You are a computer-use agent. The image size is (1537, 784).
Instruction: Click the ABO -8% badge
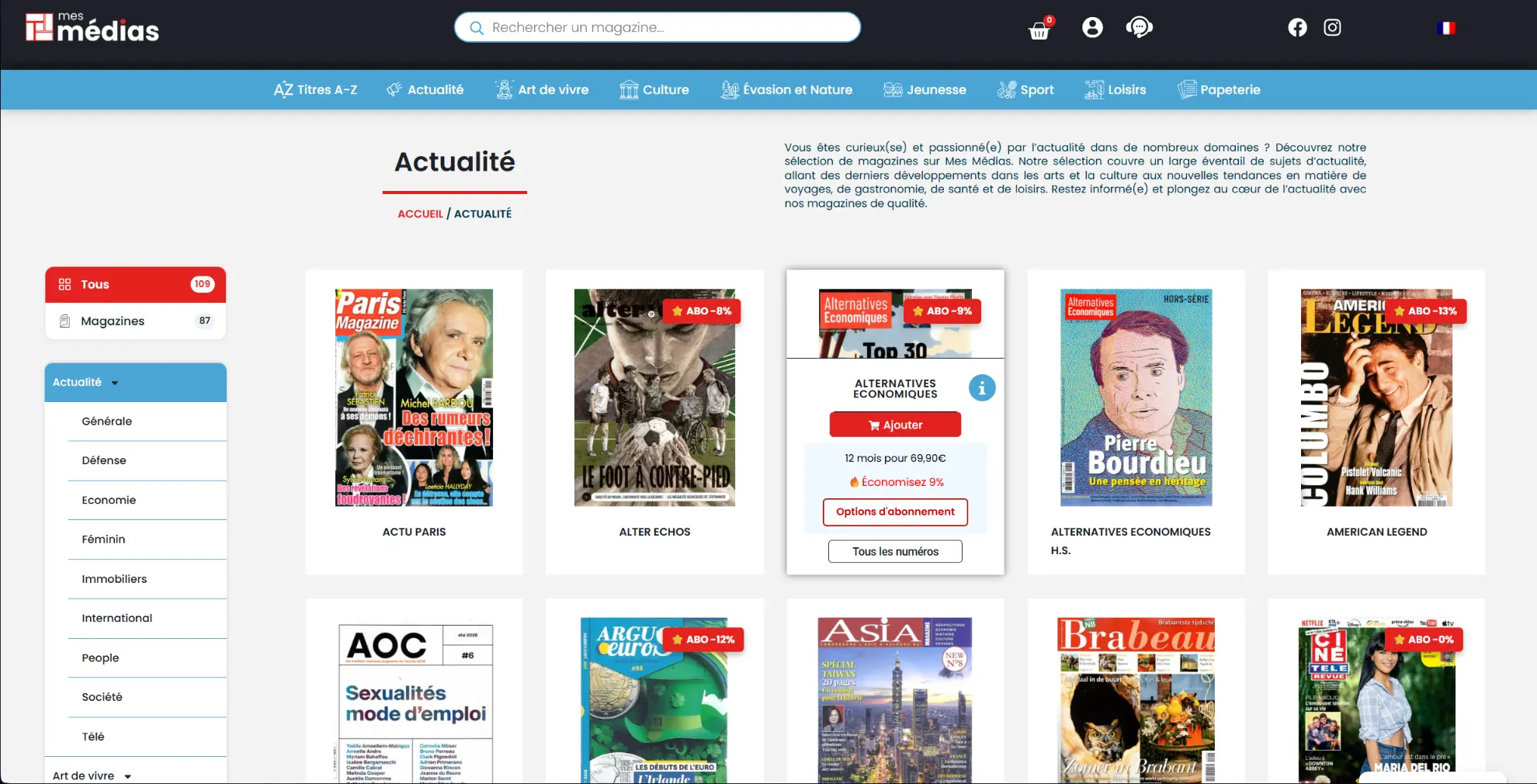(702, 311)
